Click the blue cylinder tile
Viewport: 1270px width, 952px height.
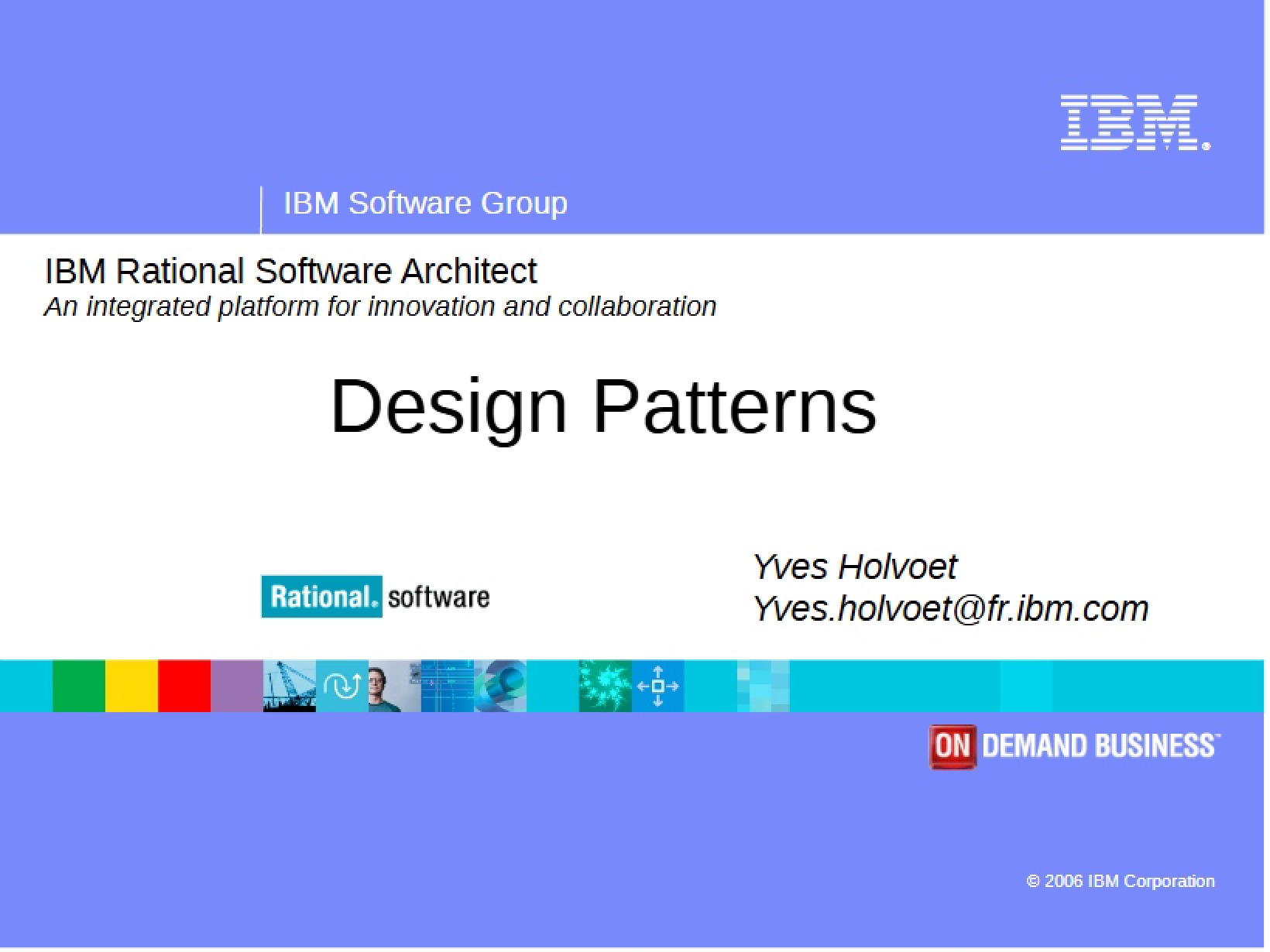(500, 686)
